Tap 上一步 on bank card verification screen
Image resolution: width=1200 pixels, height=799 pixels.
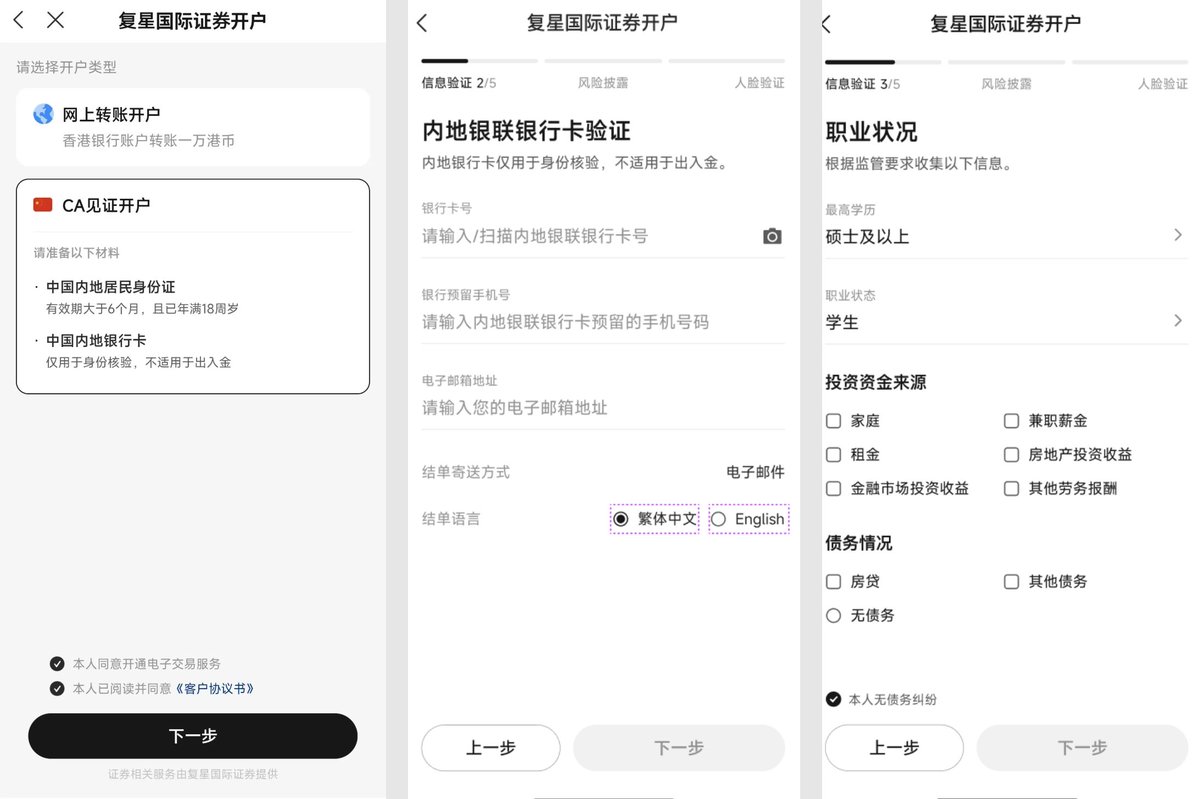(491, 748)
